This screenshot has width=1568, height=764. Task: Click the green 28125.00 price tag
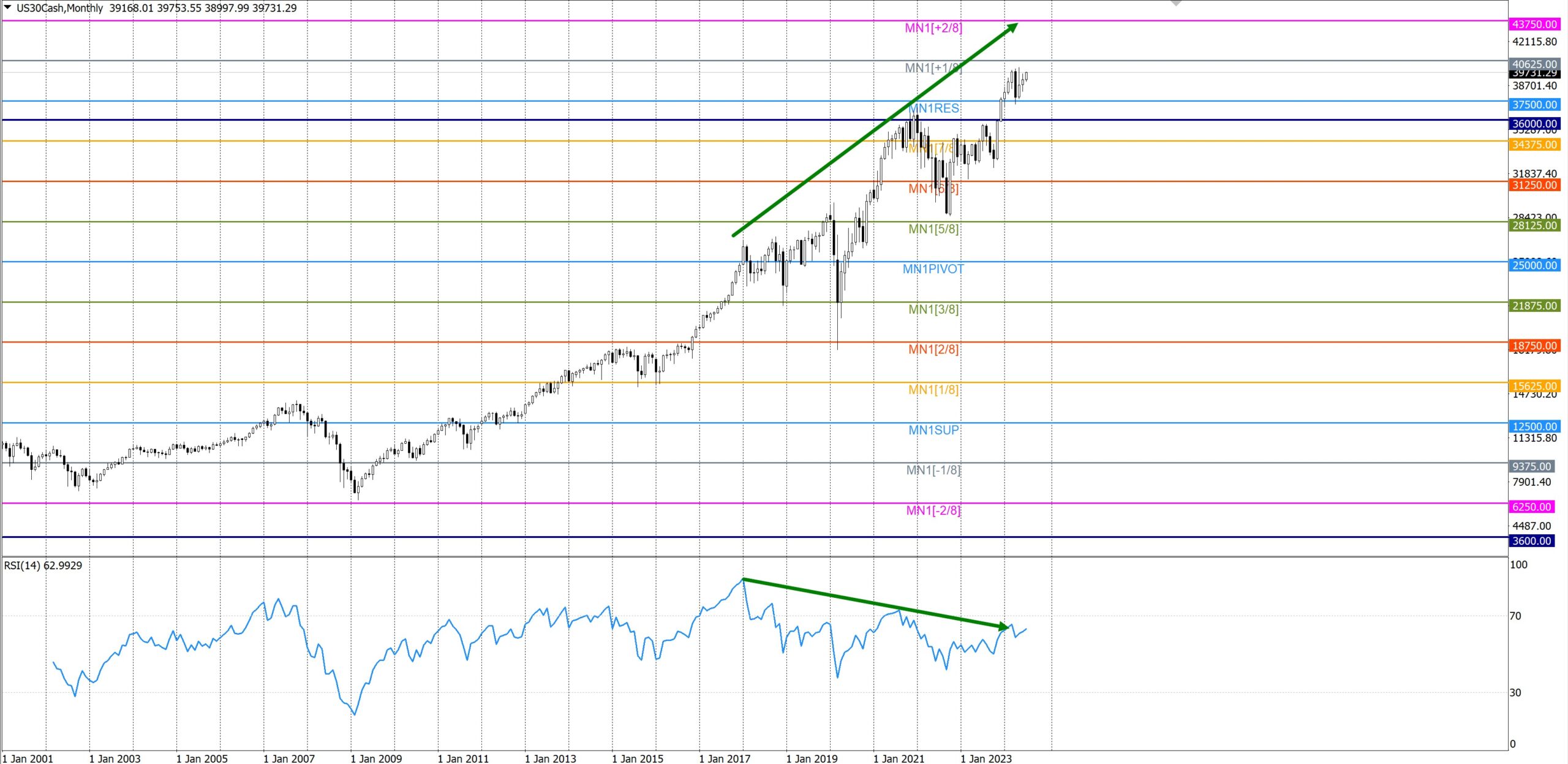(x=1534, y=225)
